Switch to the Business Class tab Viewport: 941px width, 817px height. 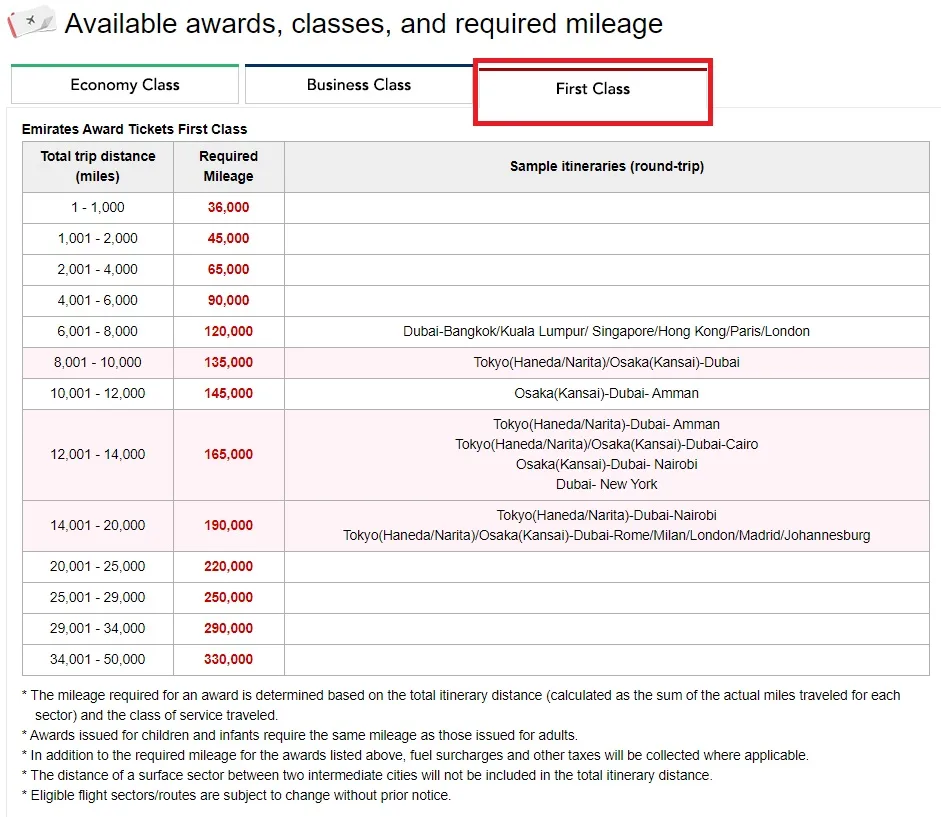click(x=359, y=85)
